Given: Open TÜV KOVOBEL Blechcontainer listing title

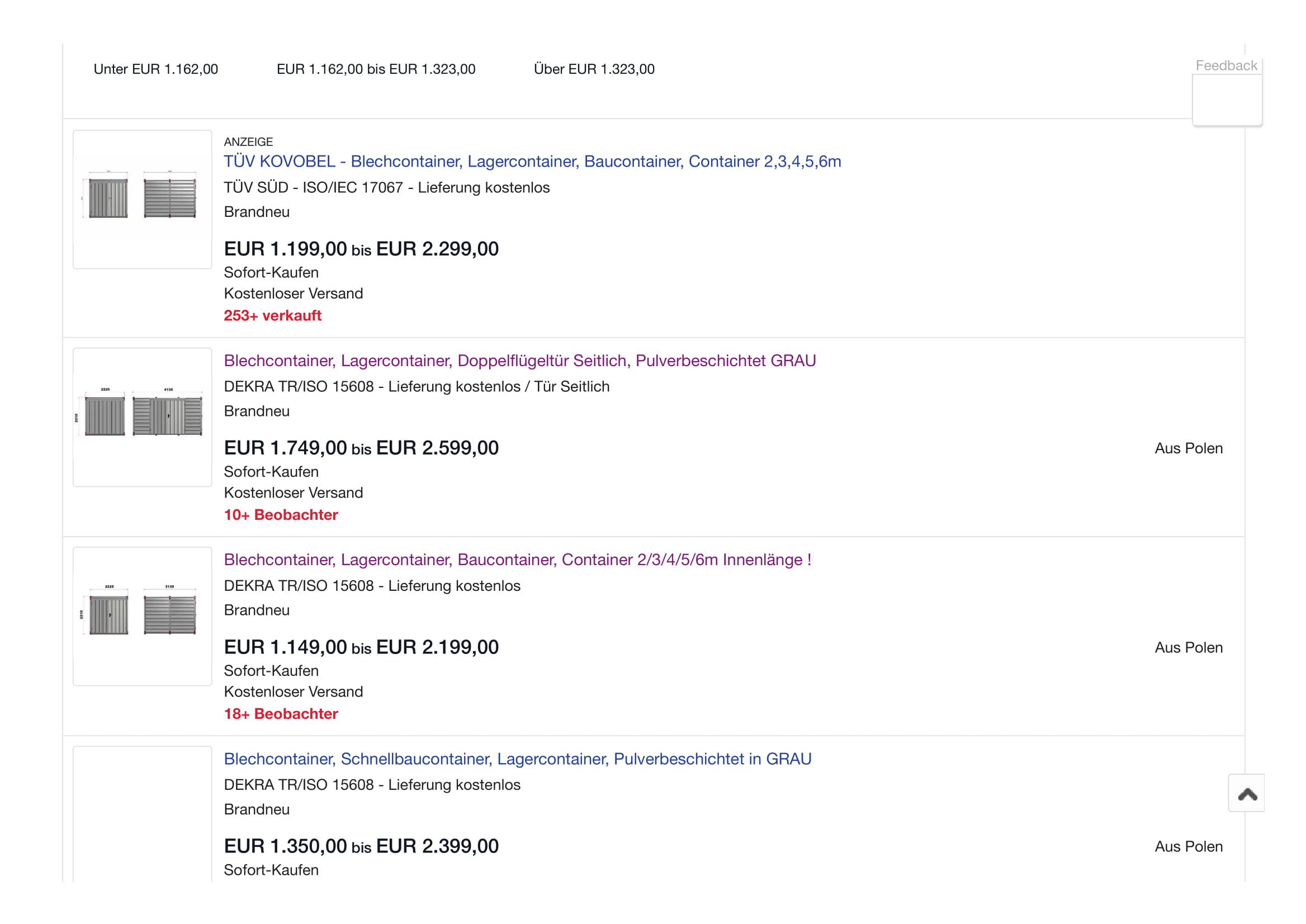Looking at the screenshot, I should coord(532,162).
